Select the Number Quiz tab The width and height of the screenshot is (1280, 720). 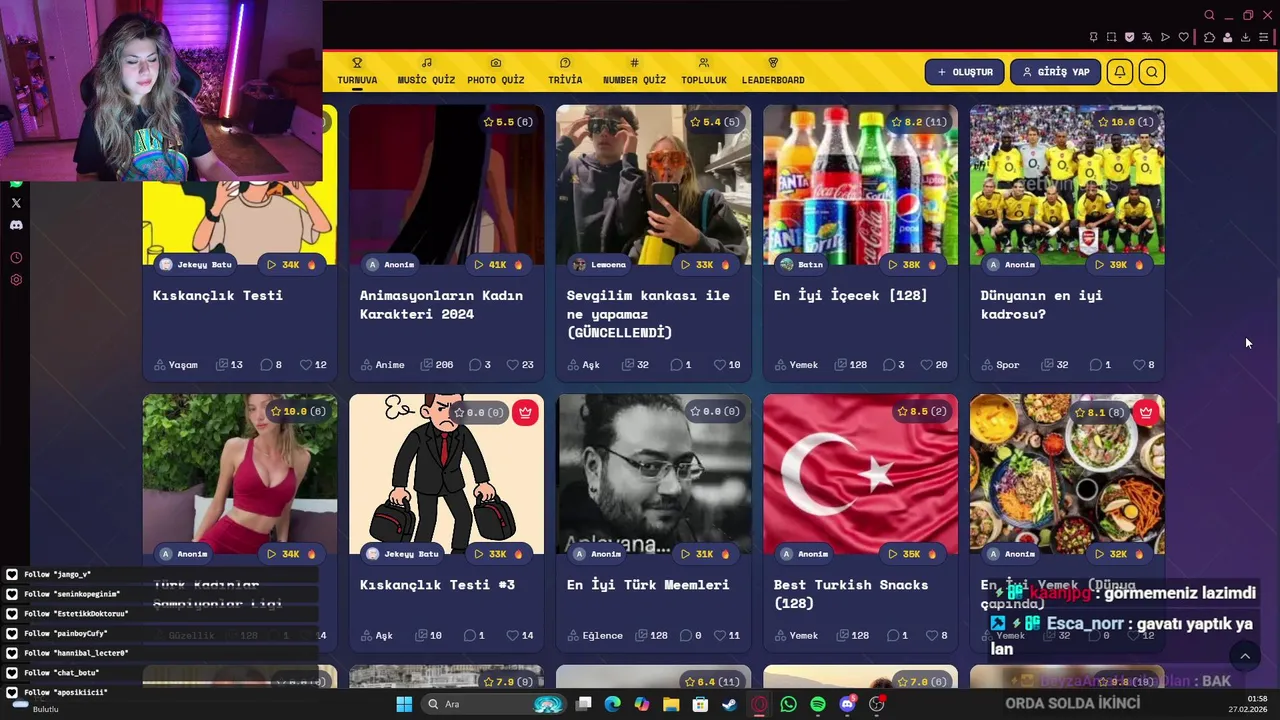coord(634,71)
